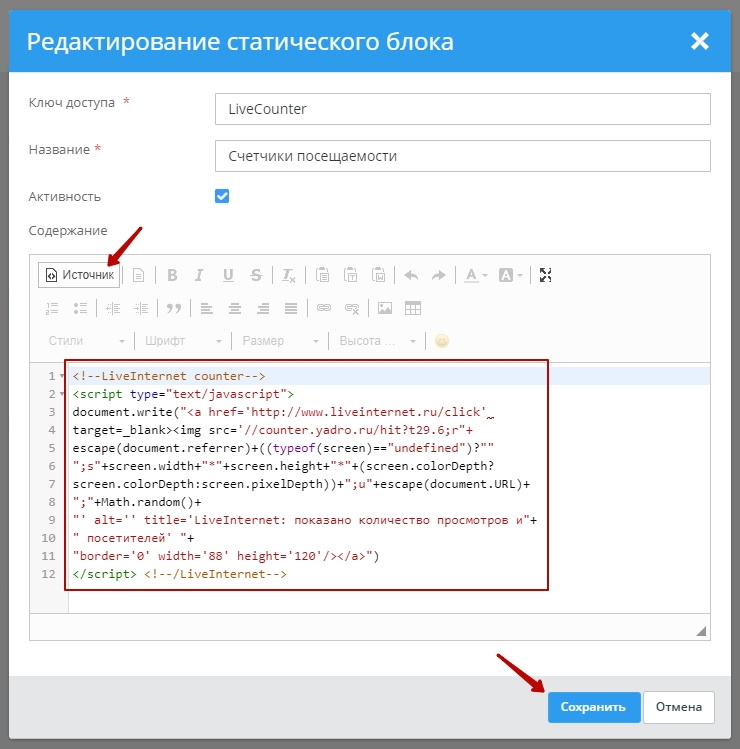Screen dimensions: 740x749
Task: Click the Redo arrow icon
Action: pos(439,275)
